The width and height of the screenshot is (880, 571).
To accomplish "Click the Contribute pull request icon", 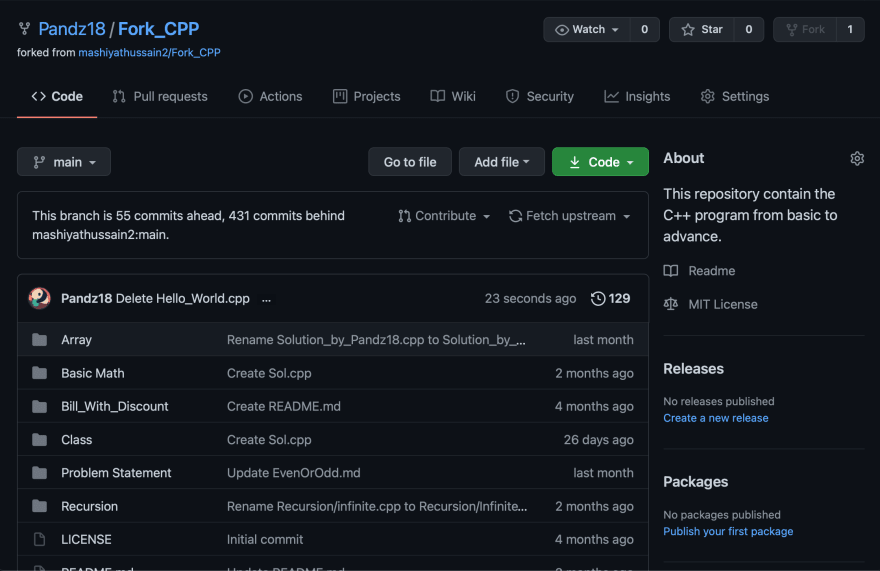I will pyautogui.click(x=404, y=216).
